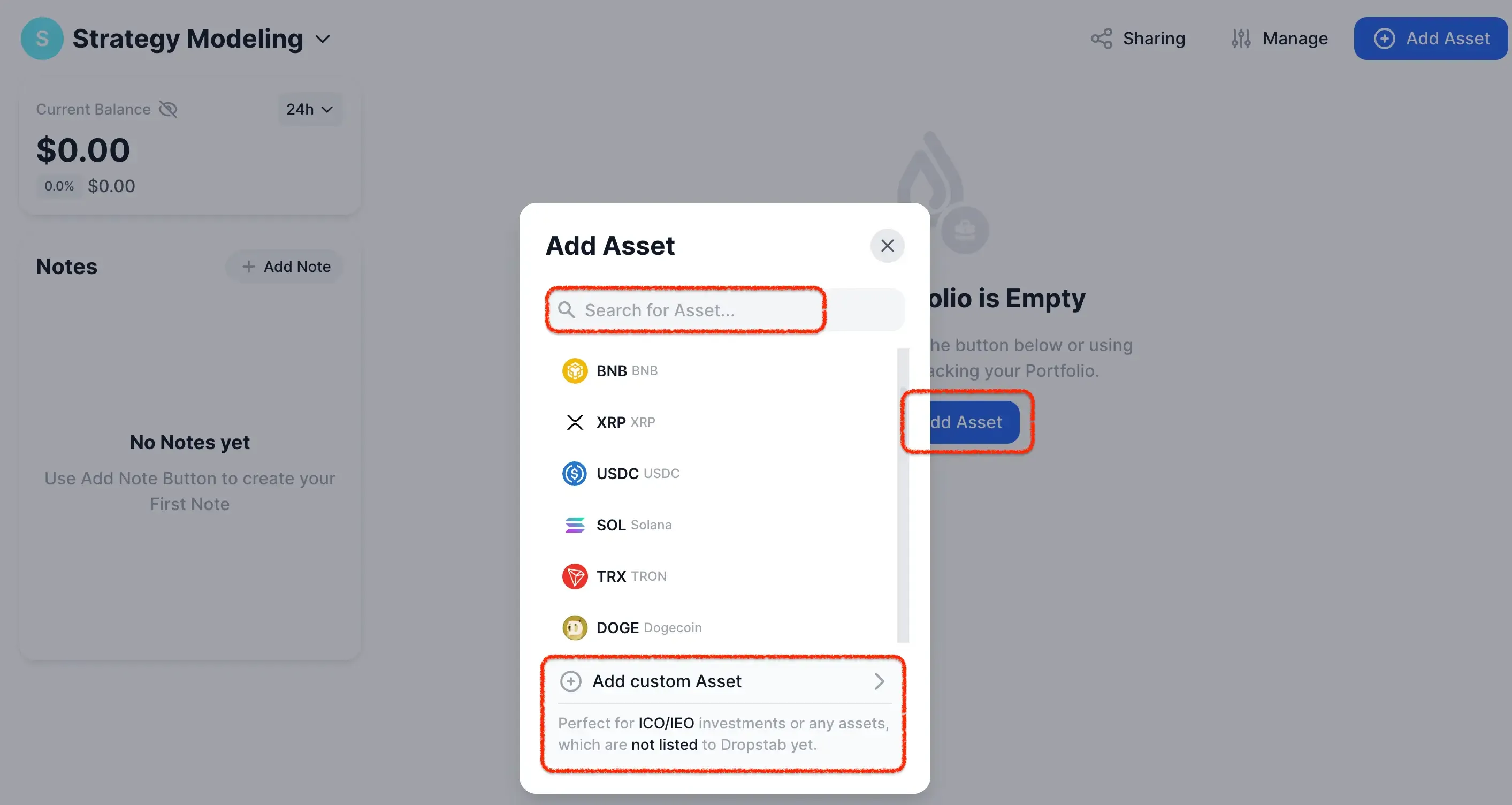Select the Dogecoin DOGE icon
This screenshot has width=1512, height=805.
point(574,627)
